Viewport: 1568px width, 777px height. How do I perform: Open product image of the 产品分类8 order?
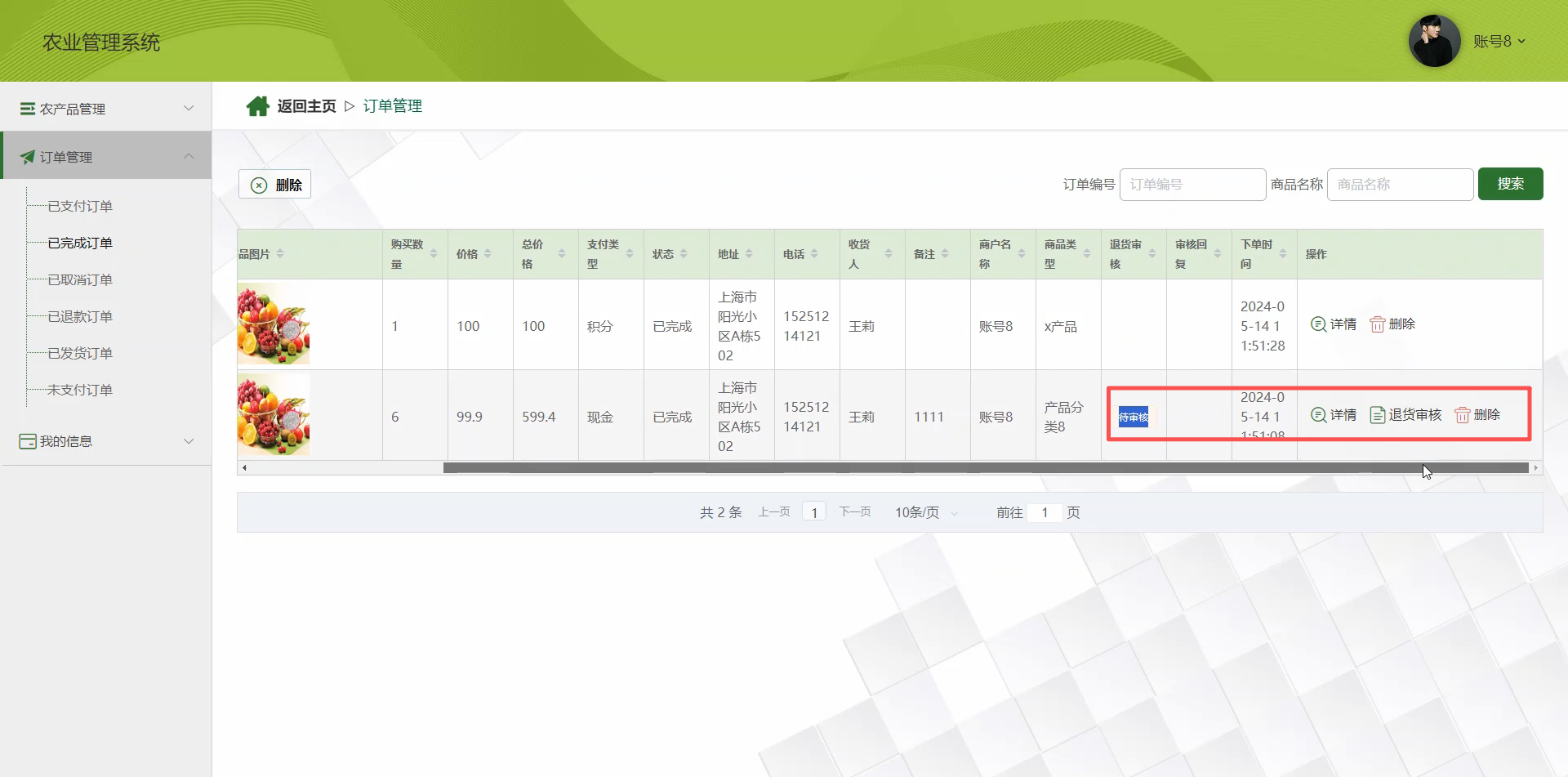[x=274, y=414]
